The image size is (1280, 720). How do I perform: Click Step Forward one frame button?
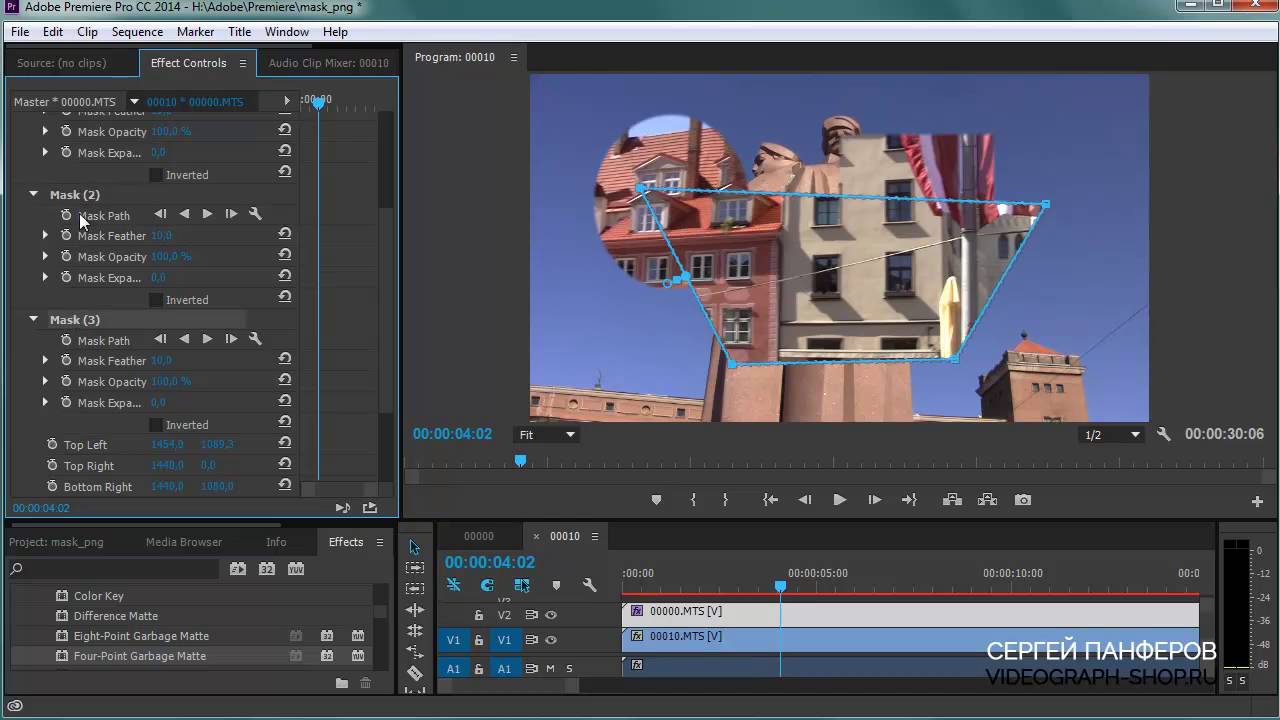[874, 500]
